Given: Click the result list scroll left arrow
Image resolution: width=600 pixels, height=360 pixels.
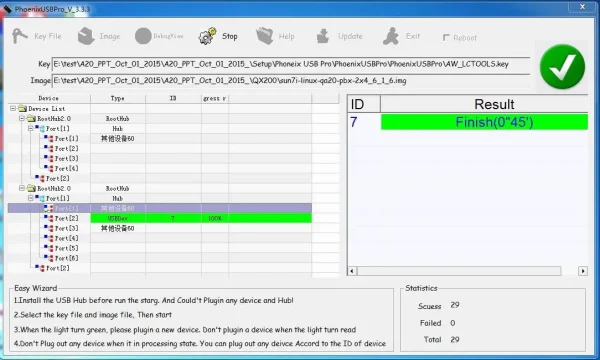Looking at the screenshot, I should (352, 271).
